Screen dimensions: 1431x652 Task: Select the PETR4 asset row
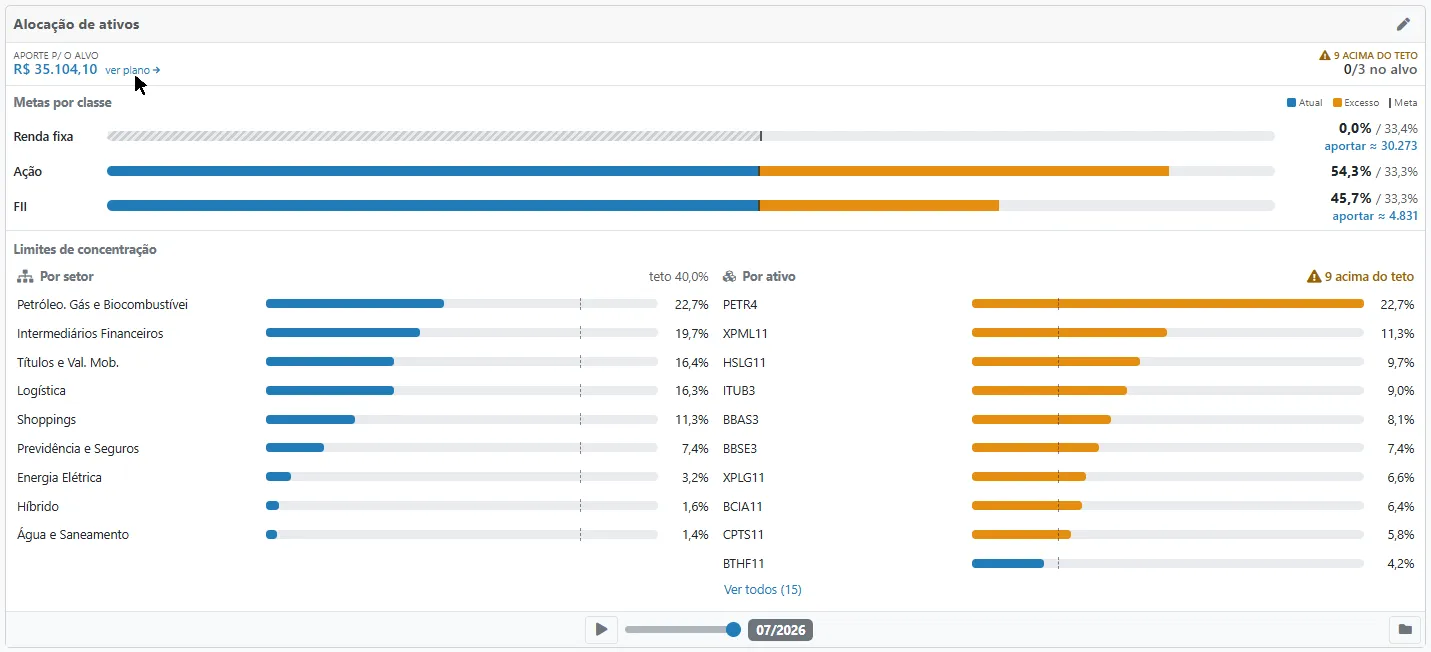1068,304
